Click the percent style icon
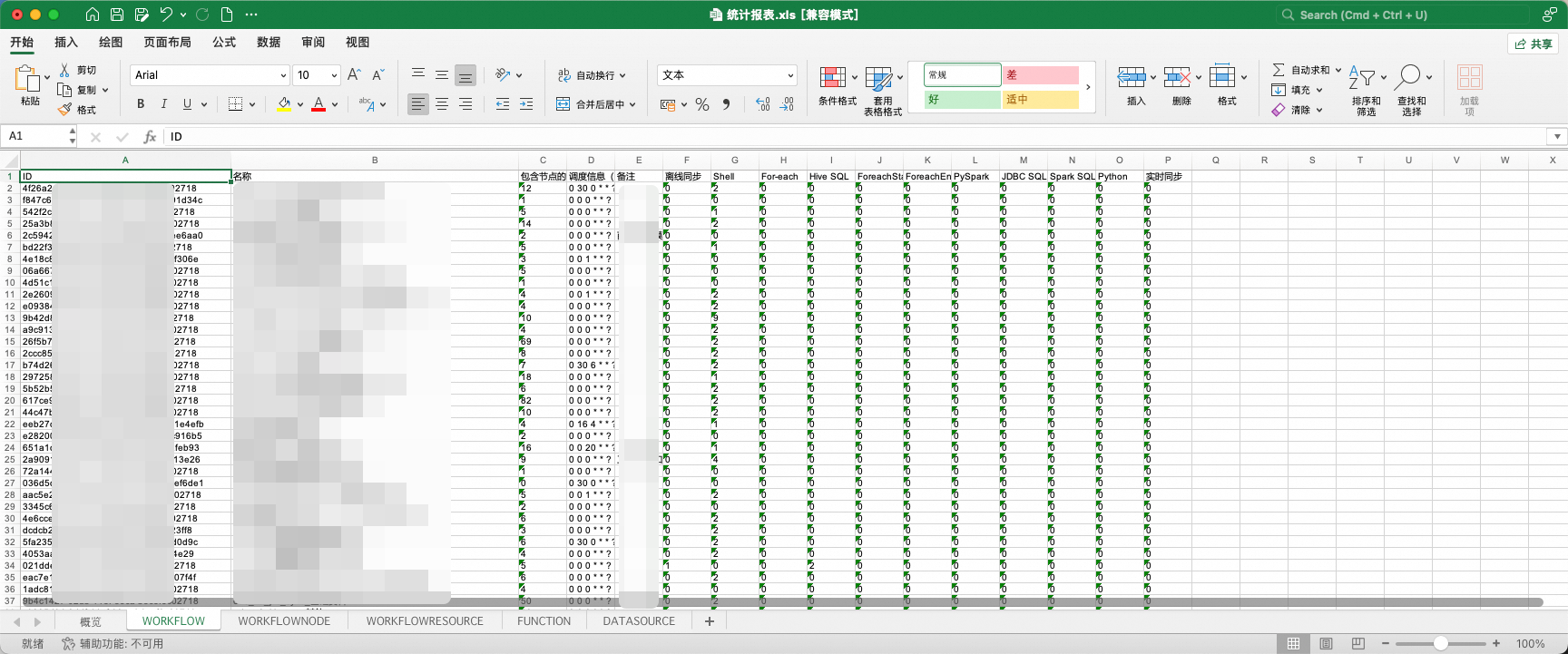The image size is (1568, 654). [x=702, y=104]
